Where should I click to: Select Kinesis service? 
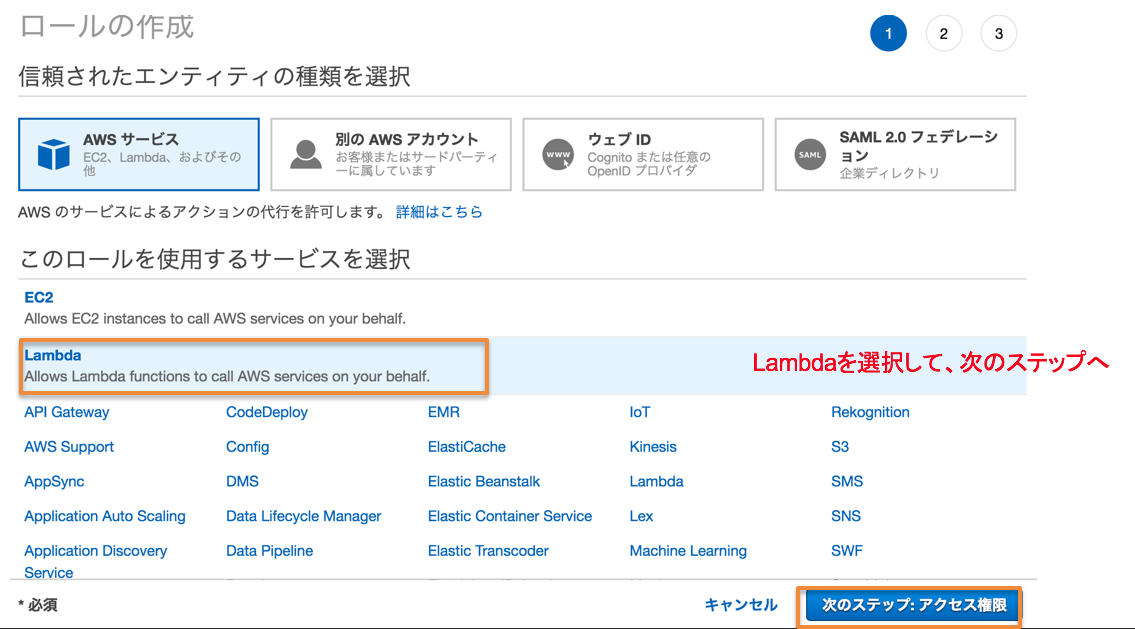tap(653, 447)
